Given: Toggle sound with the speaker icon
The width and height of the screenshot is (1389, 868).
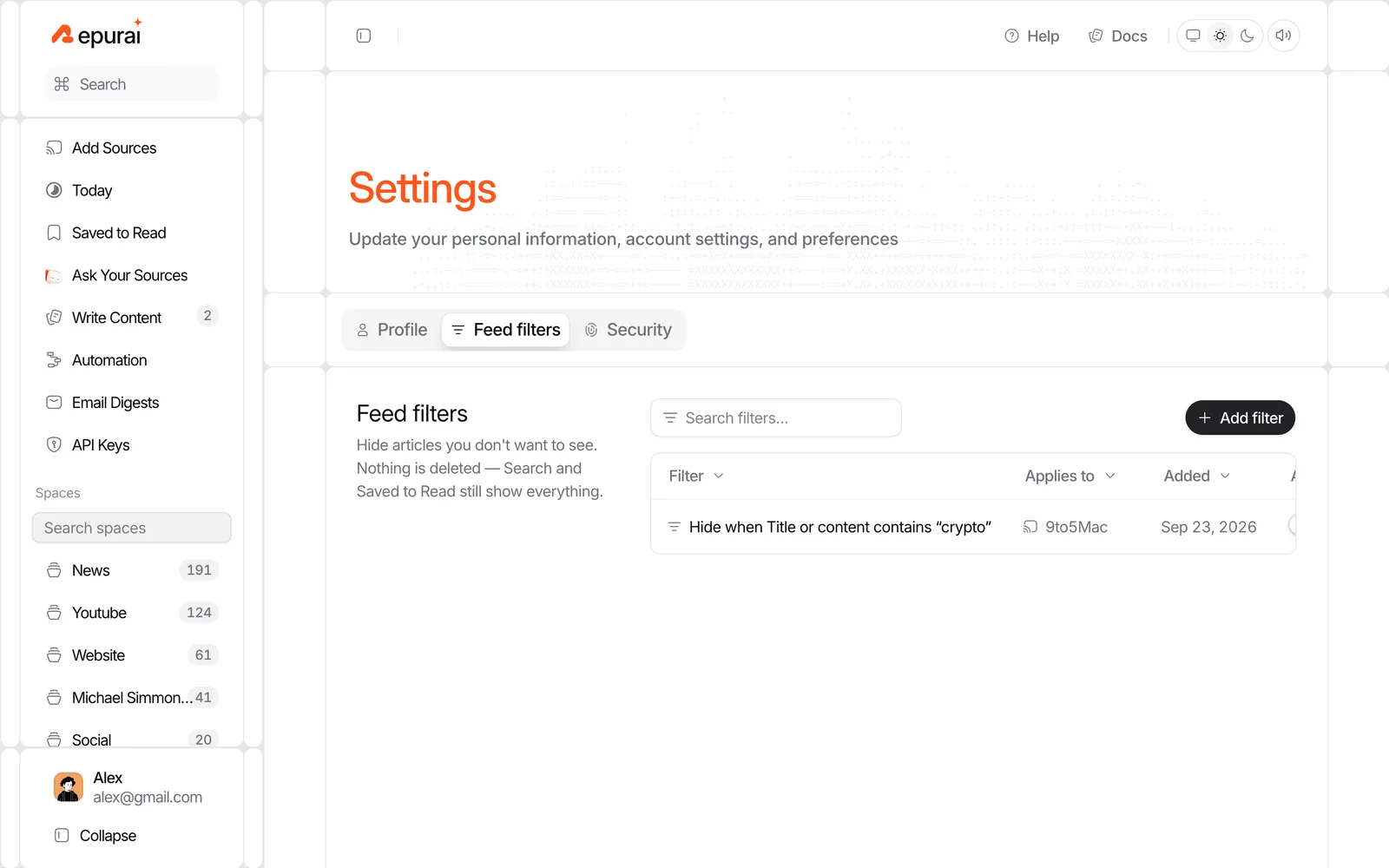Looking at the screenshot, I should click(1283, 36).
